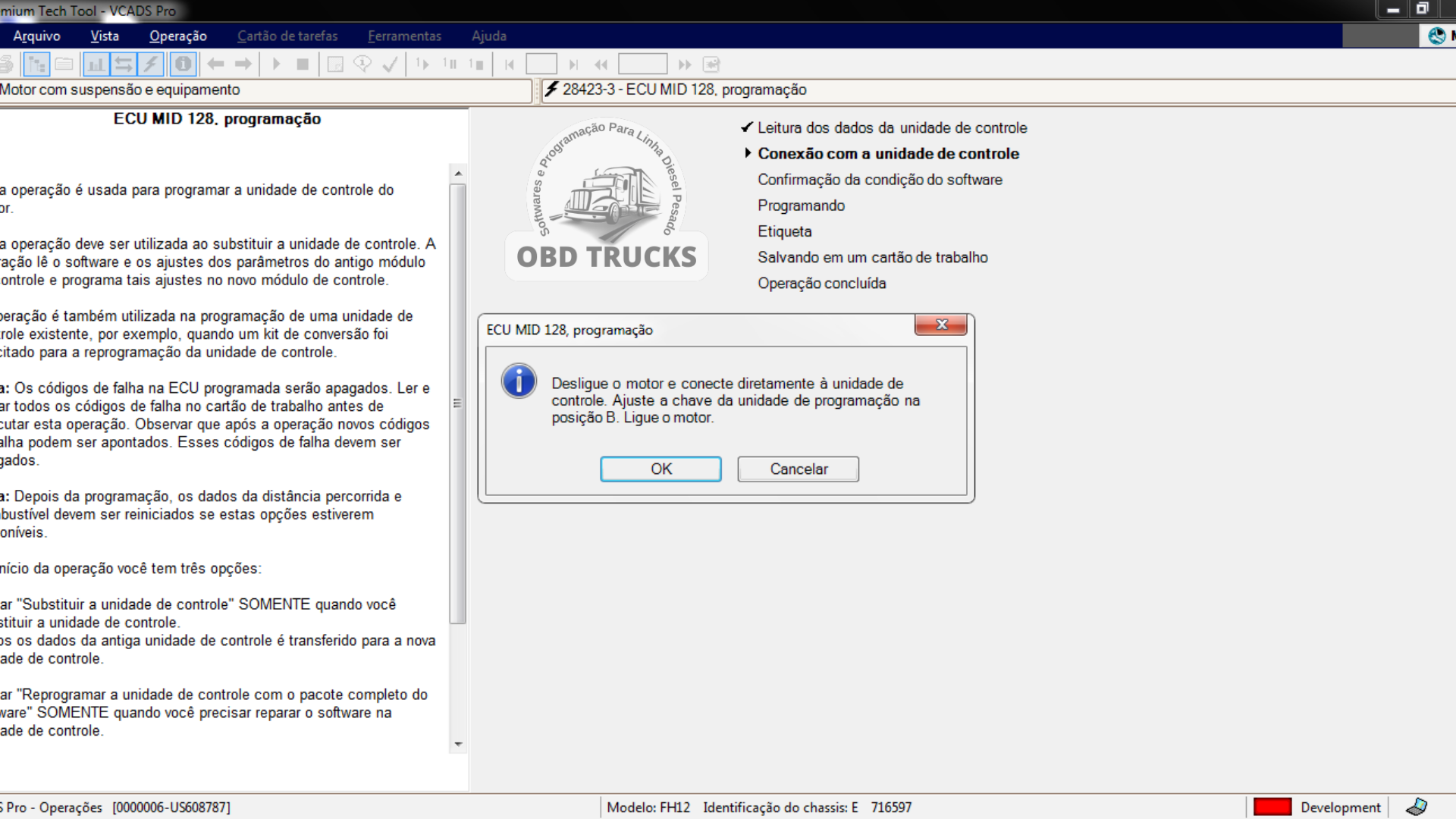This screenshot has height=819, width=1456.
Task: Click the skip to first icon
Action: [x=510, y=64]
